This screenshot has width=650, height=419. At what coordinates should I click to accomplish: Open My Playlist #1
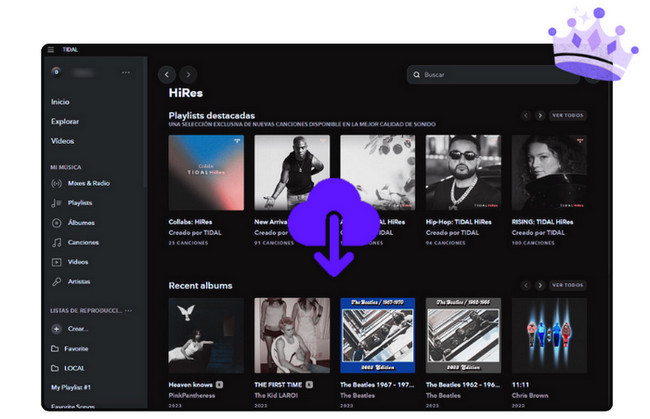tap(70, 388)
